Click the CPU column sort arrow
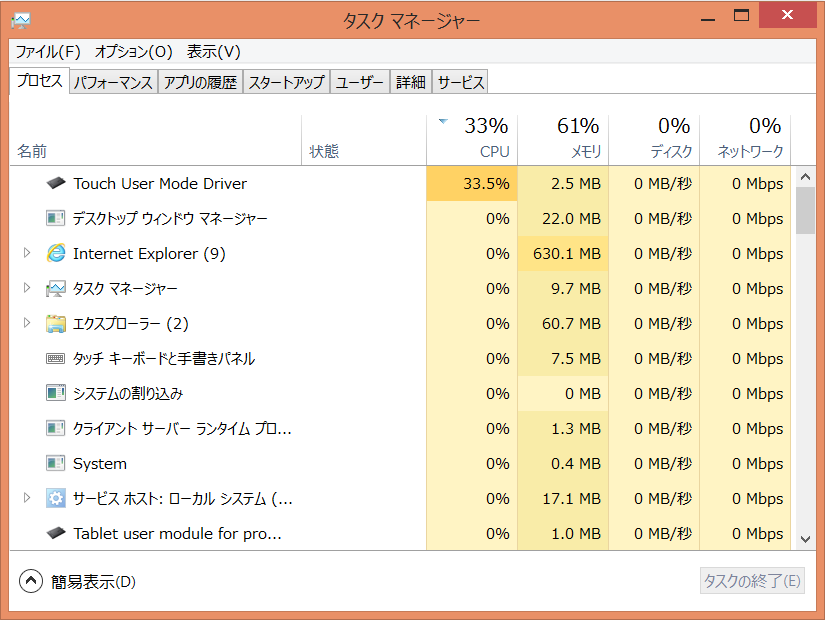 pos(443,122)
